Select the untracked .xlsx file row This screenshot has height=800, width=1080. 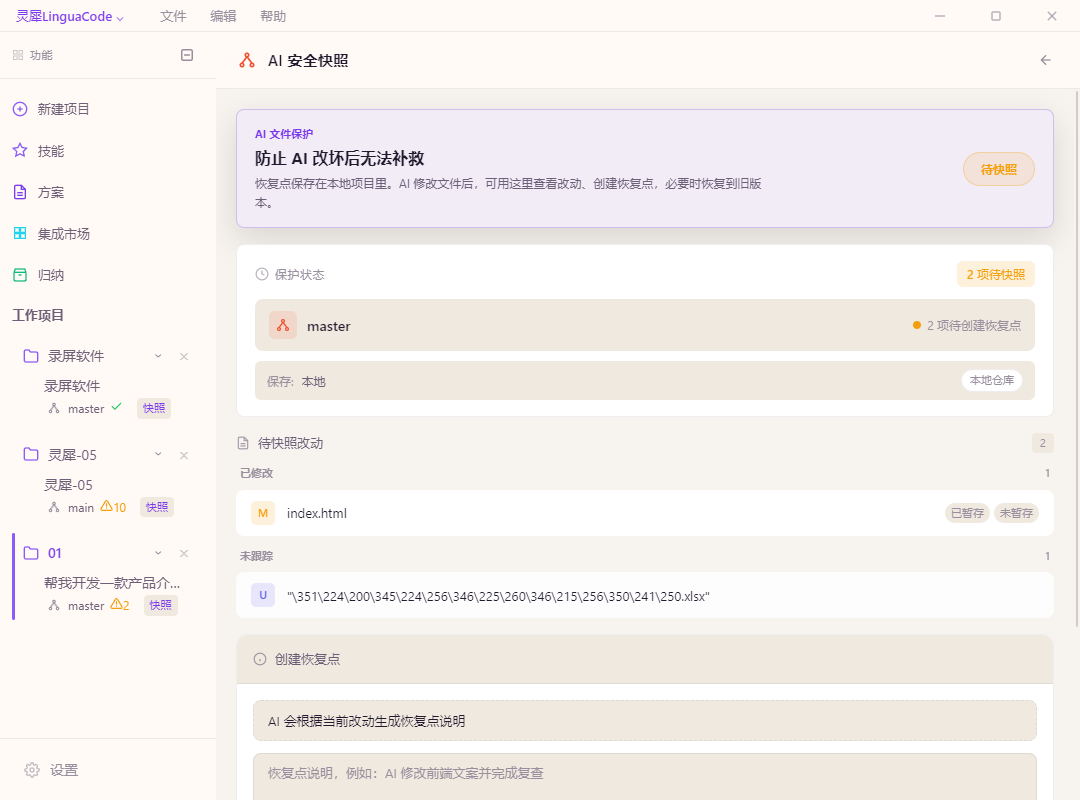645,595
